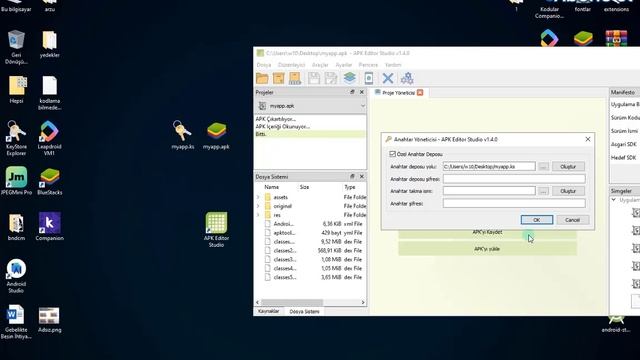This screenshot has height=360, width=640.
Task: Select the myapp.ks keys desktop icon
Action: coord(182,135)
